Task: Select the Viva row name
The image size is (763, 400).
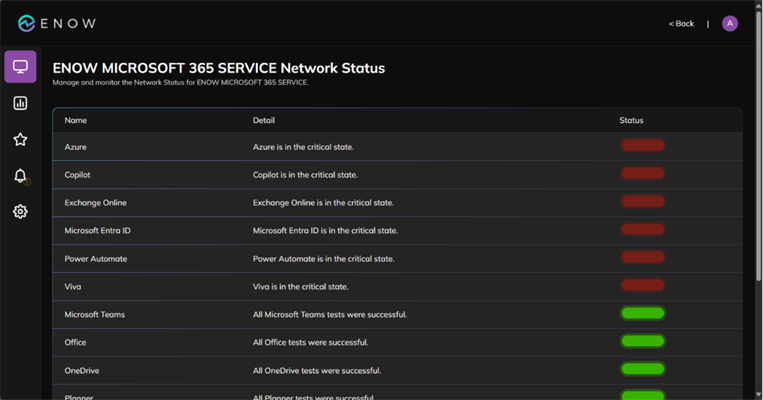Action: 73,287
